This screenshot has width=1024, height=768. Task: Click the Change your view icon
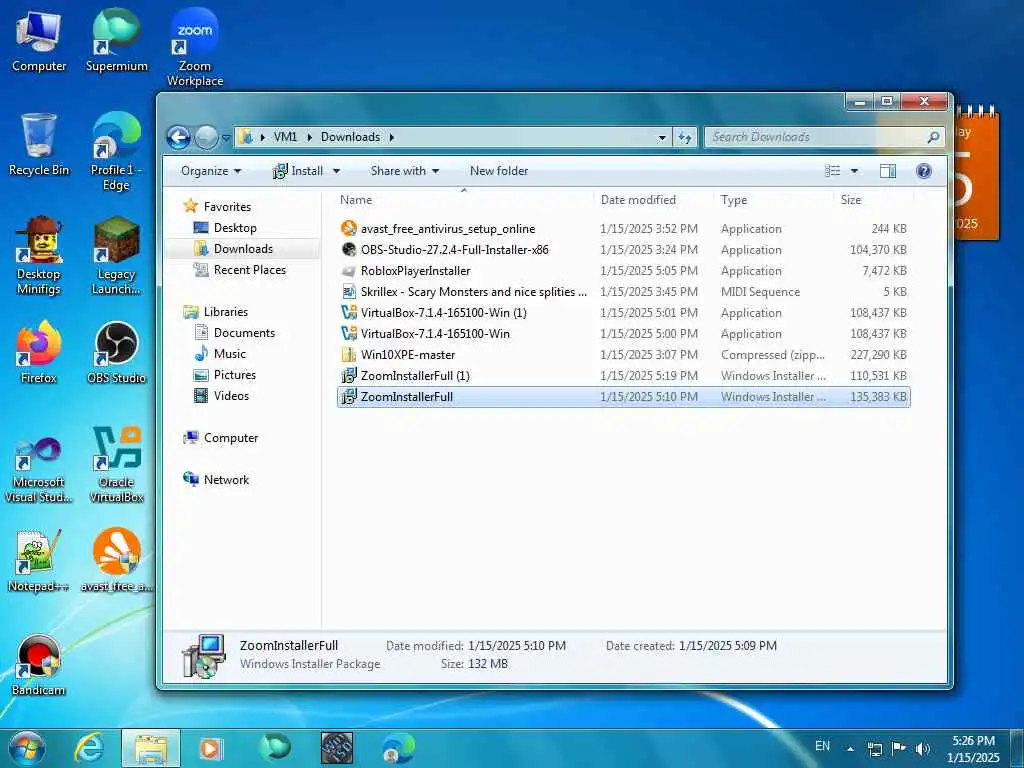tap(833, 171)
